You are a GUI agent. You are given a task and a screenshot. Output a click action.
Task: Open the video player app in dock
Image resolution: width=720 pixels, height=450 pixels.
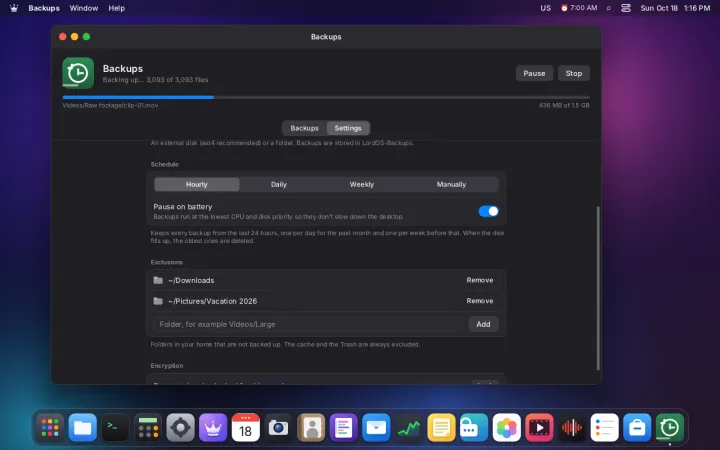539,428
